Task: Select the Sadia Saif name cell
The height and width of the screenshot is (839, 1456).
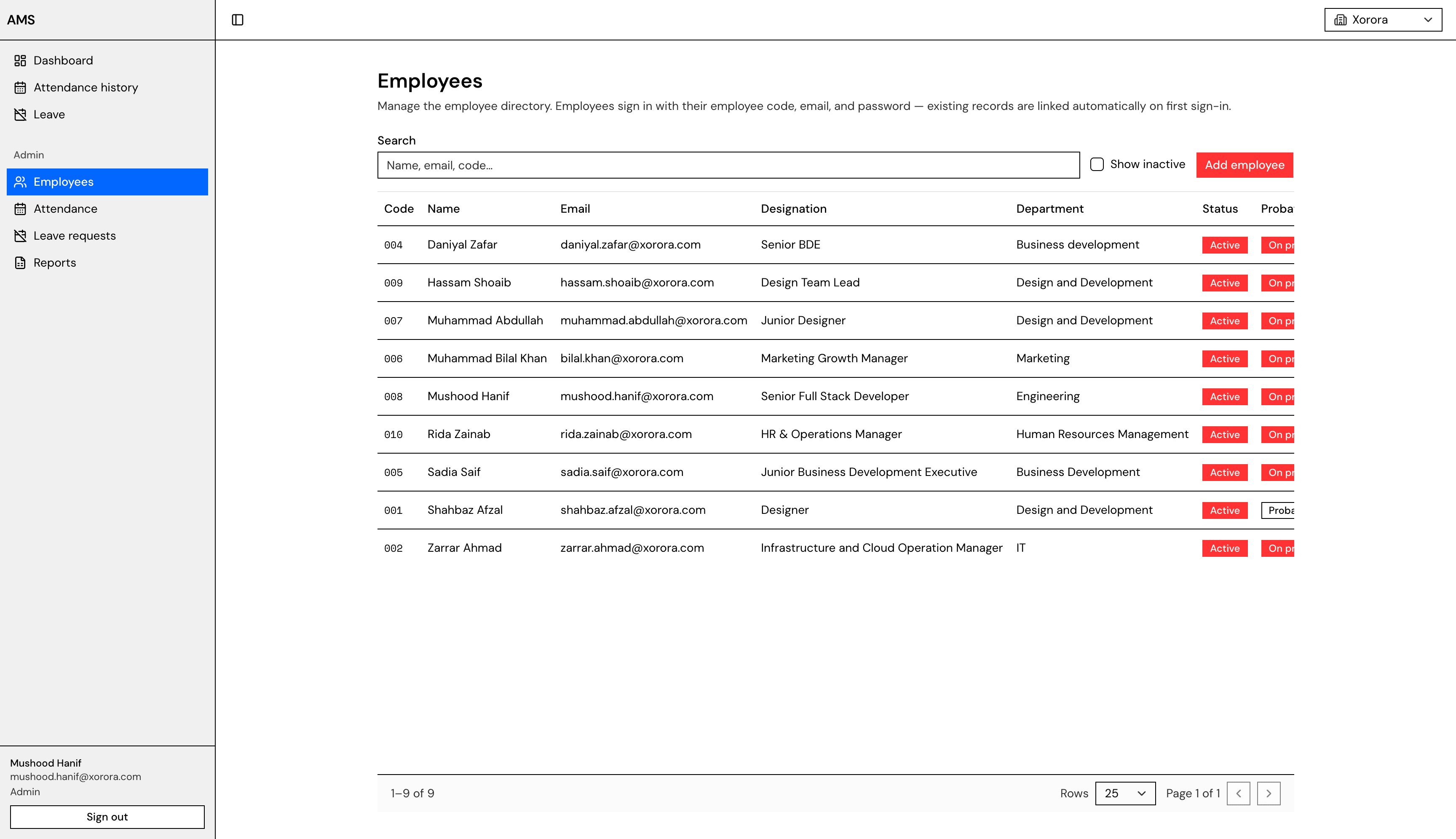Action: (454, 473)
